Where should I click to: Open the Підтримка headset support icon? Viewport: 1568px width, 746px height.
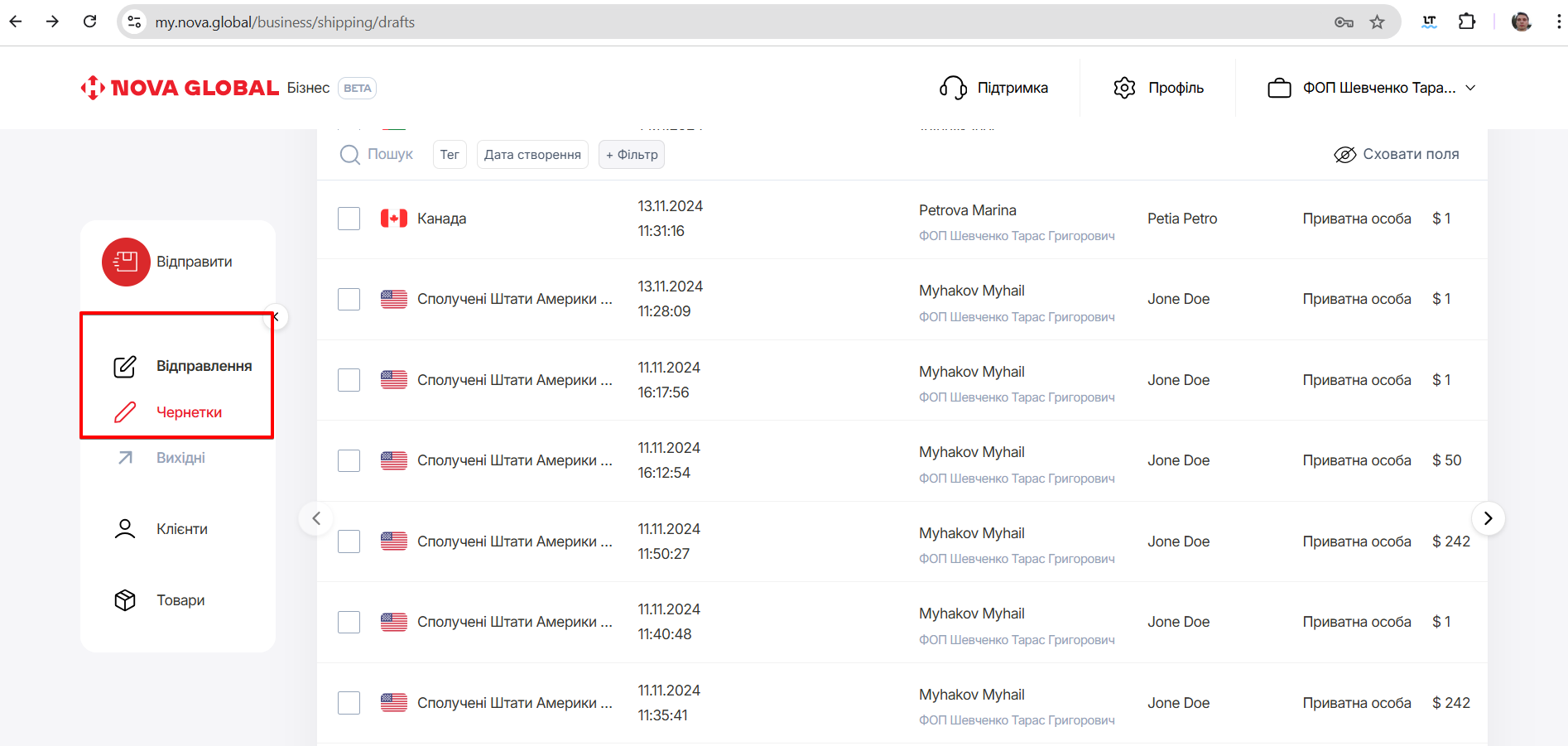(x=953, y=88)
